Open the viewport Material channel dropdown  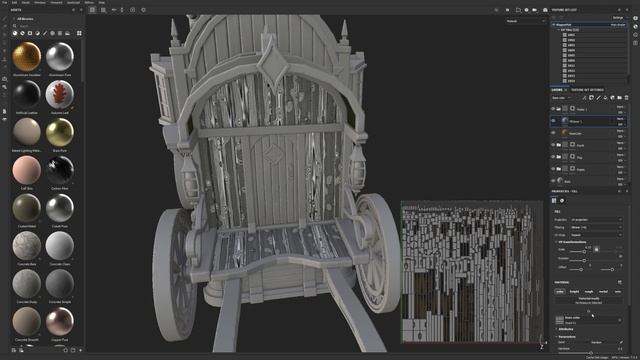[526, 21]
